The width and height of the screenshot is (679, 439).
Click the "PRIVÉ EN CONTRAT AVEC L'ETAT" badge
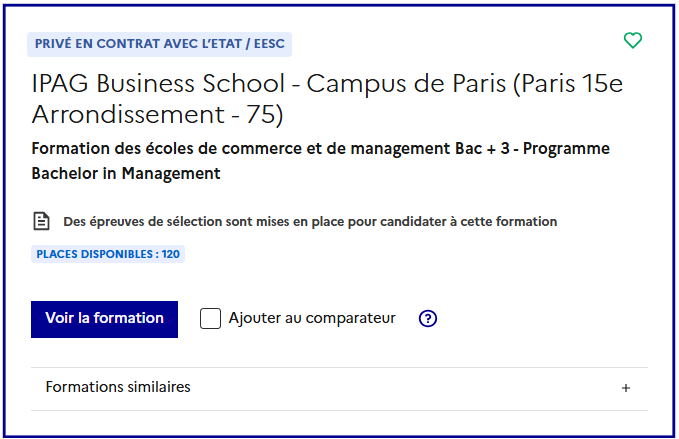point(140,44)
